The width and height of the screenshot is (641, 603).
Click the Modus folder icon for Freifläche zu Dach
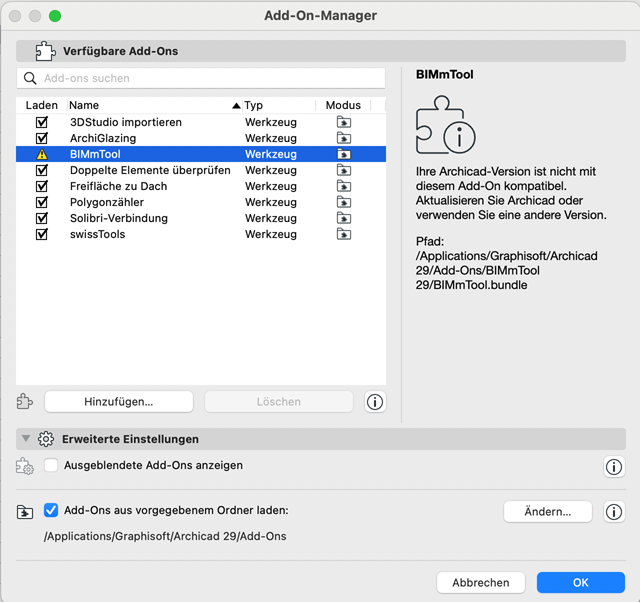[x=344, y=186]
